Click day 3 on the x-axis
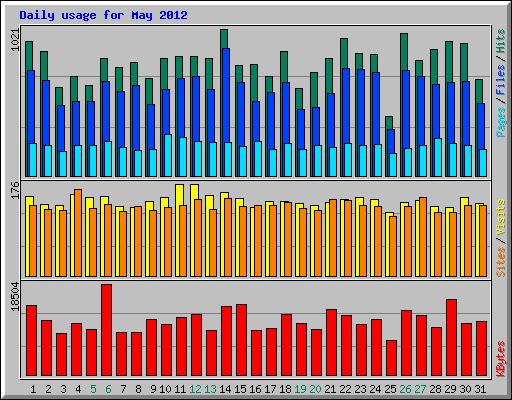The image size is (512, 400). [63, 389]
